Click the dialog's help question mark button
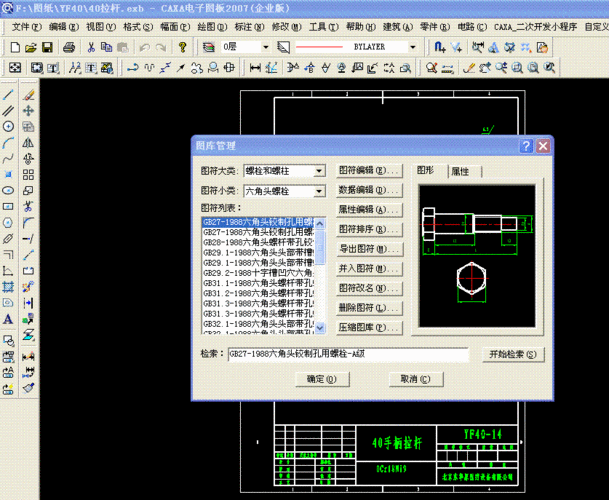This screenshot has height=500, width=609. (x=526, y=146)
